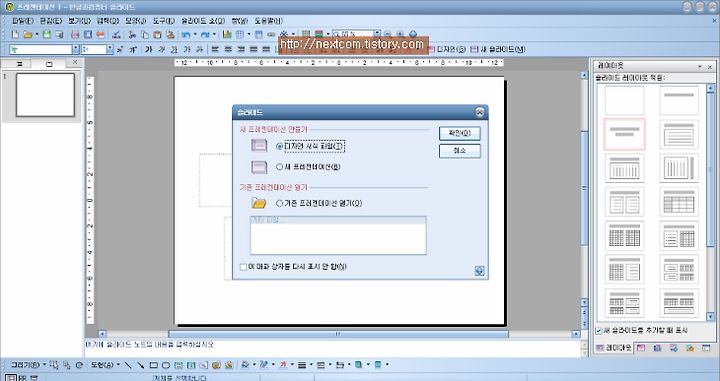This screenshot has width=720, height=381.
Task: Click the horizontal scrollbar under the slide editor
Action: [x=338, y=334]
